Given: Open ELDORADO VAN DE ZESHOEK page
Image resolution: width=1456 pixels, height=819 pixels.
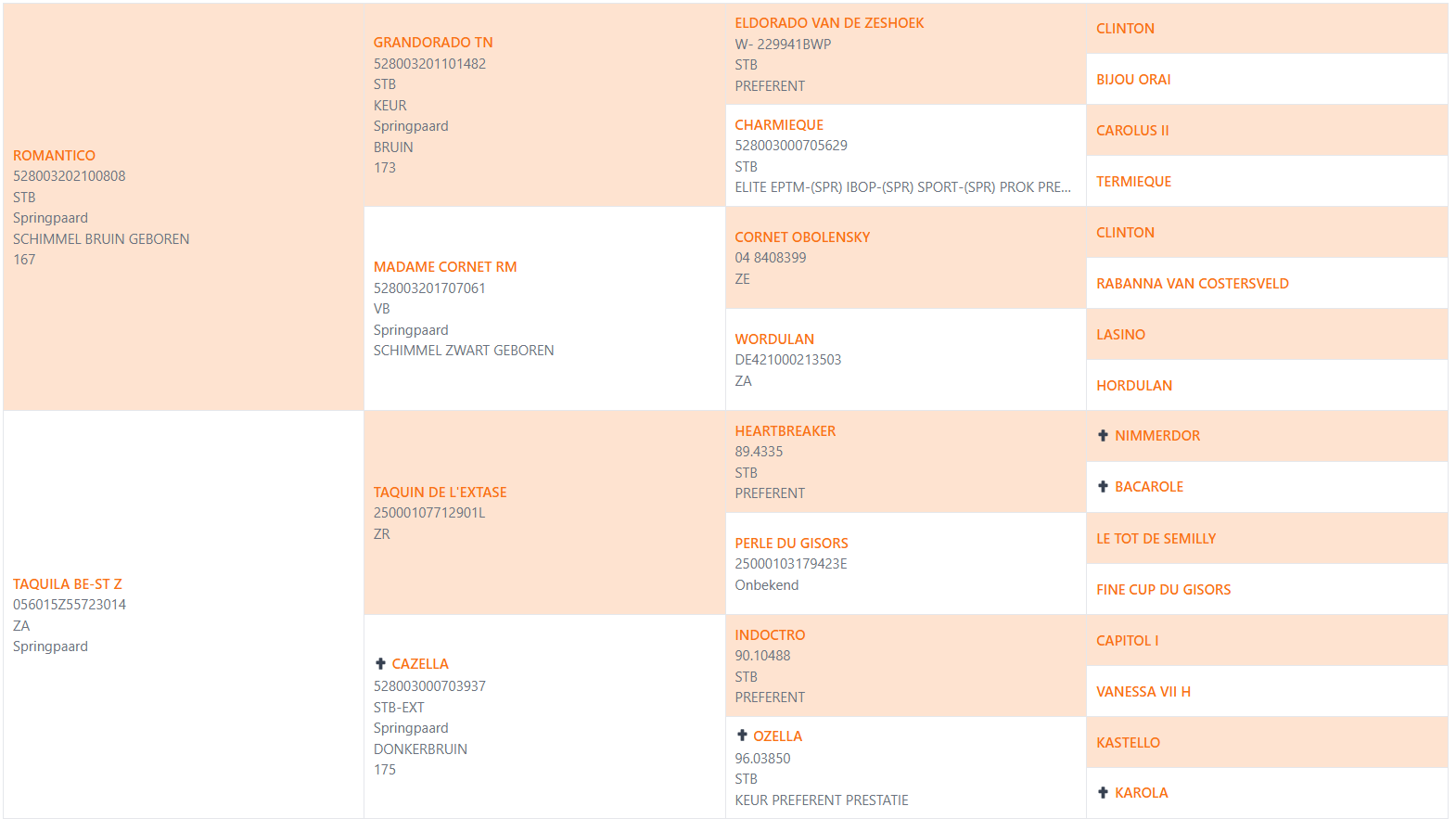Looking at the screenshot, I should (829, 22).
